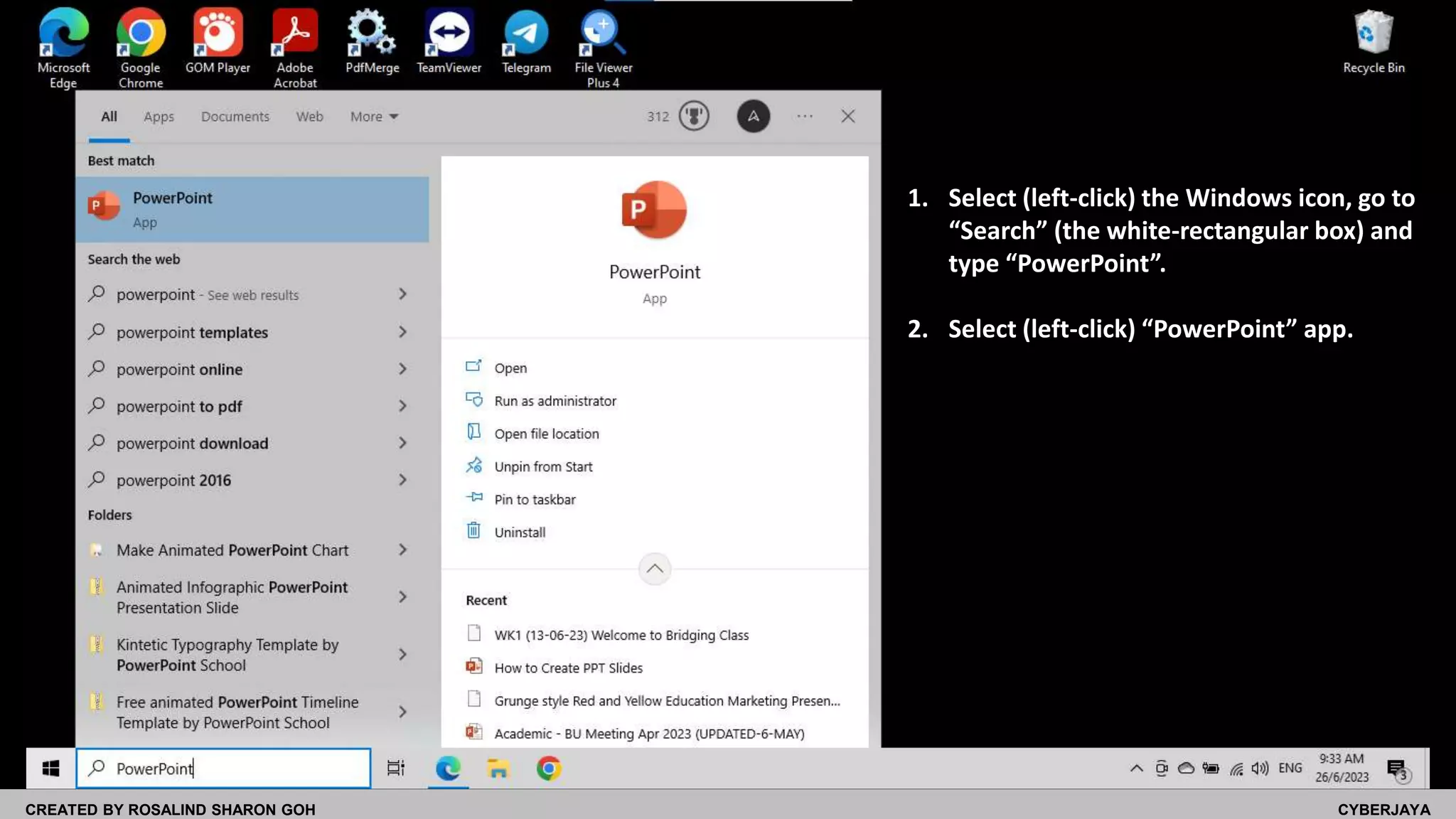Viewport: 1456px width, 819px height.
Task: Show hidden system tray icons
Action: 1136,769
